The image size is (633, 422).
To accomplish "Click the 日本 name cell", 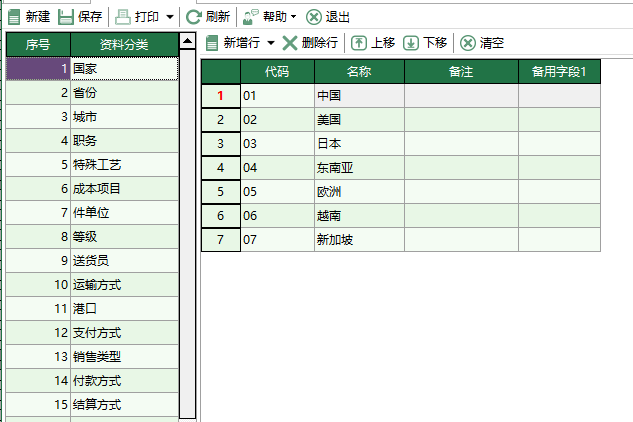I will [359, 144].
